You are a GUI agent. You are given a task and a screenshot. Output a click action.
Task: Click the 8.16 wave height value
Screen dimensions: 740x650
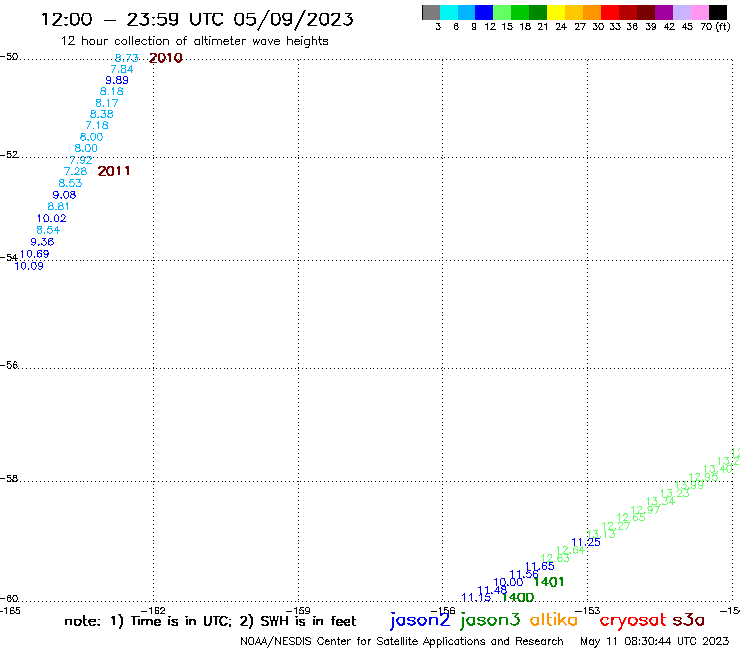111,92
